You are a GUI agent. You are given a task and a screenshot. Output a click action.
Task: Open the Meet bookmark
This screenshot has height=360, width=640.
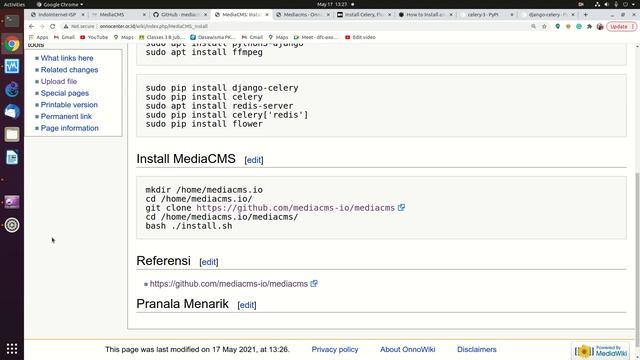pyautogui.click(x=316, y=37)
